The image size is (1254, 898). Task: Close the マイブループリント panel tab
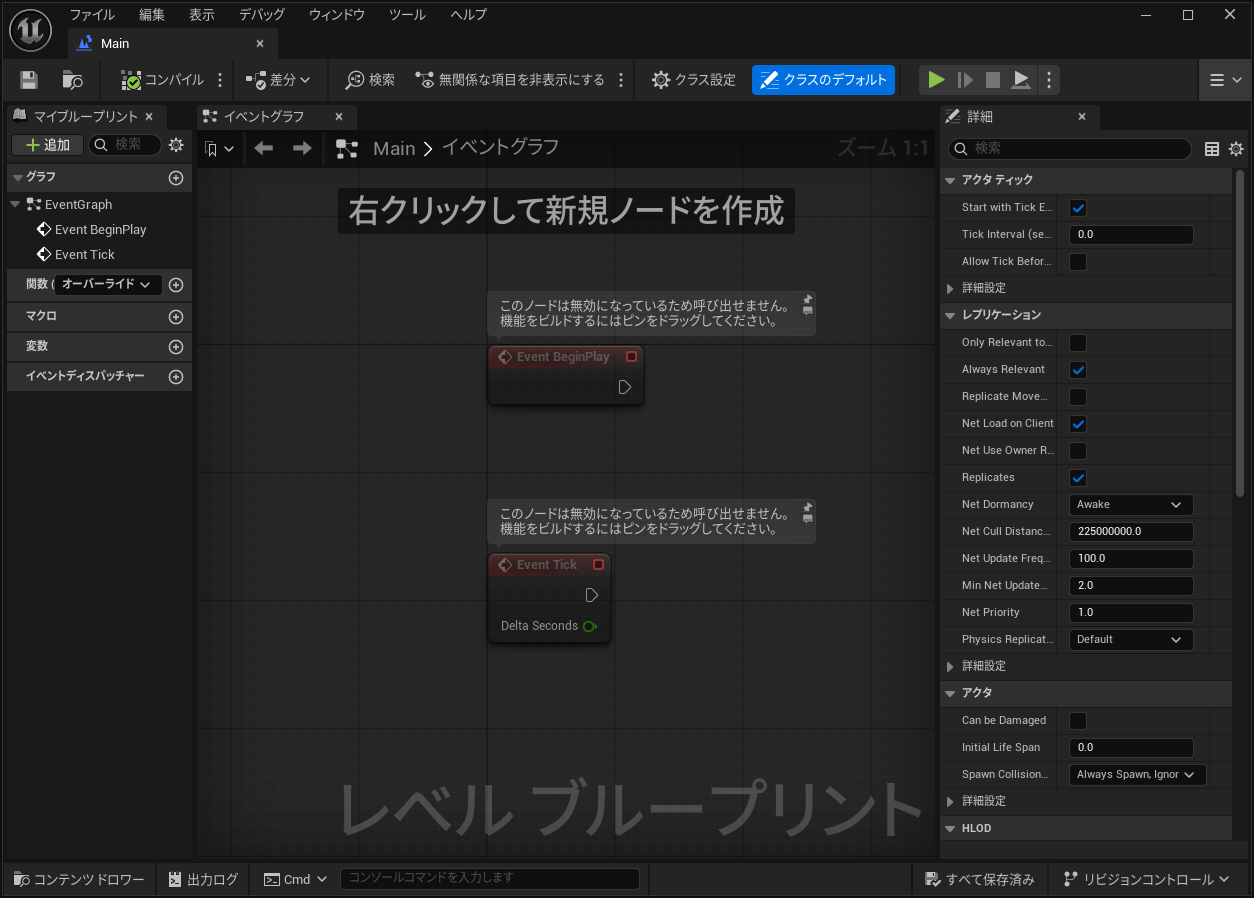click(149, 117)
